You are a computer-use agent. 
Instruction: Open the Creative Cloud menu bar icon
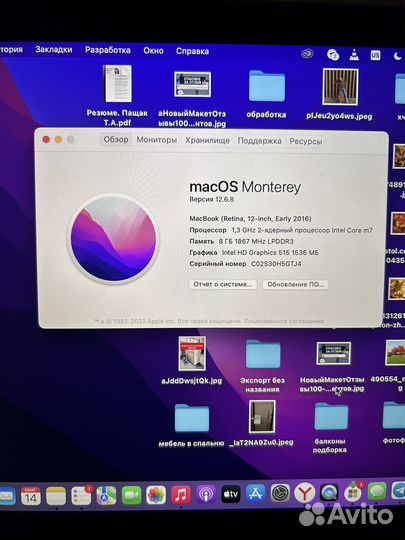pos(307,54)
